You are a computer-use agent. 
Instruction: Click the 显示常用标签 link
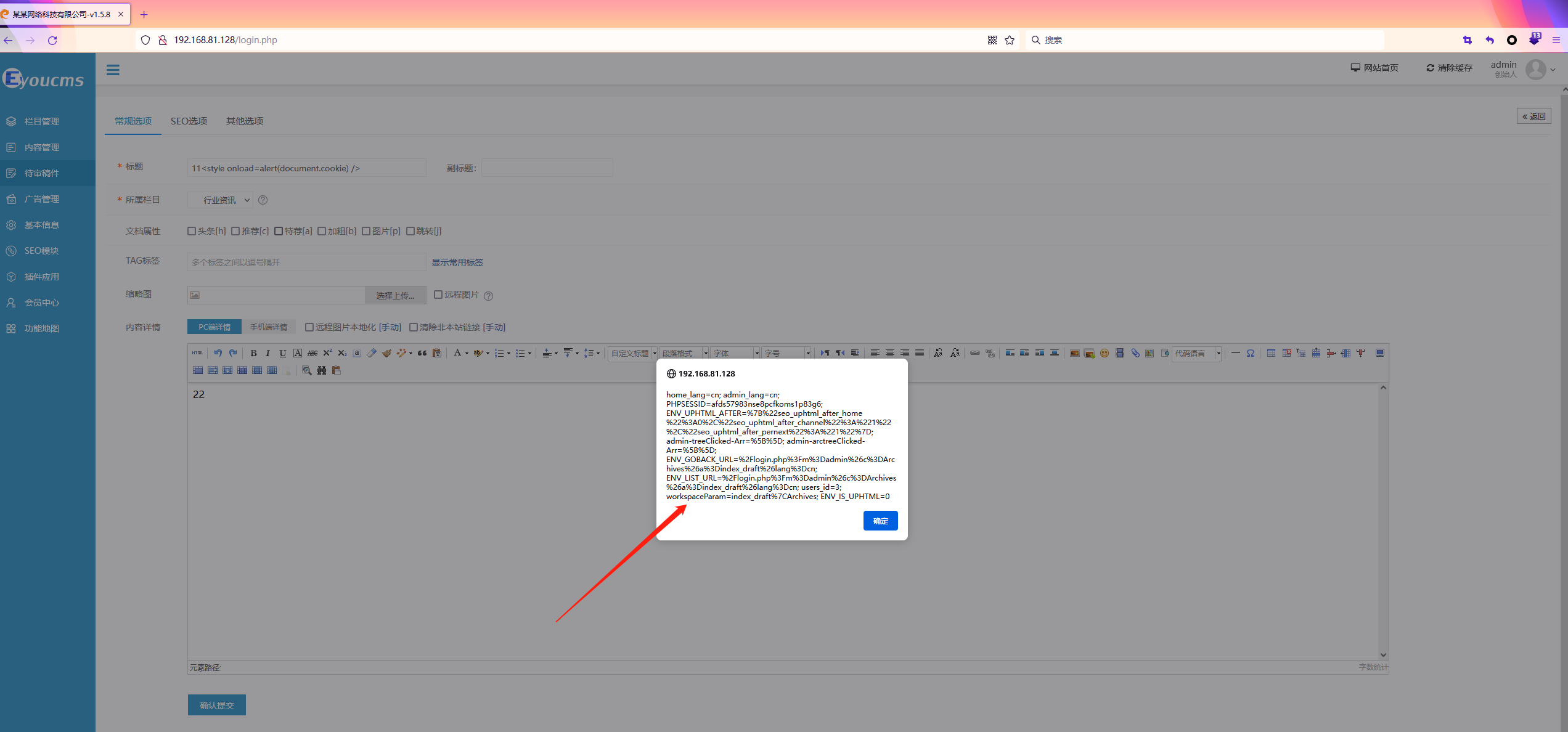click(x=457, y=262)
